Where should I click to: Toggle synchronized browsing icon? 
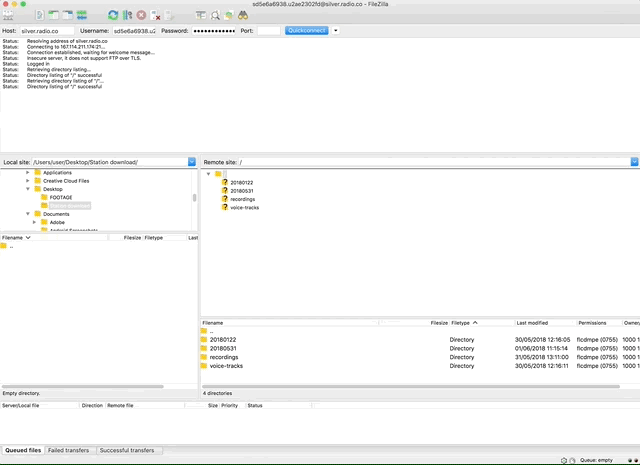[229, 16]
